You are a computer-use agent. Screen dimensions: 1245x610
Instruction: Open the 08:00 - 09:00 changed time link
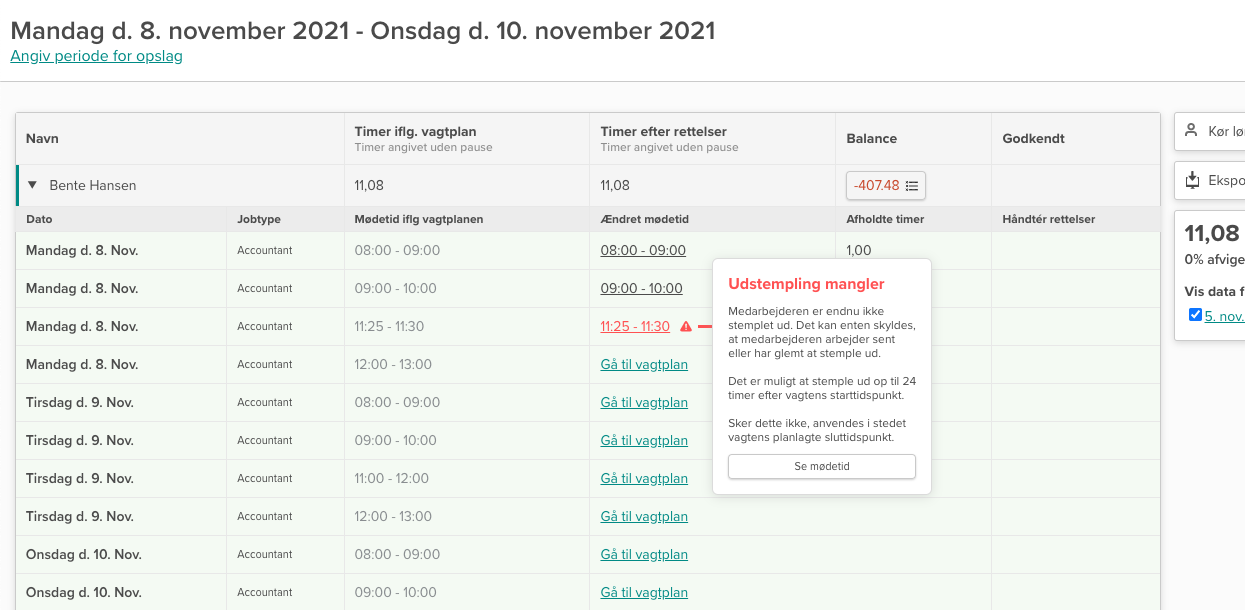[x=643, y=251]
